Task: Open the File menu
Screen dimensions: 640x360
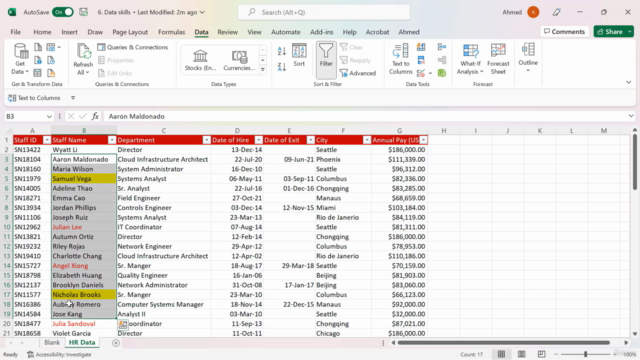Action: 16,32
